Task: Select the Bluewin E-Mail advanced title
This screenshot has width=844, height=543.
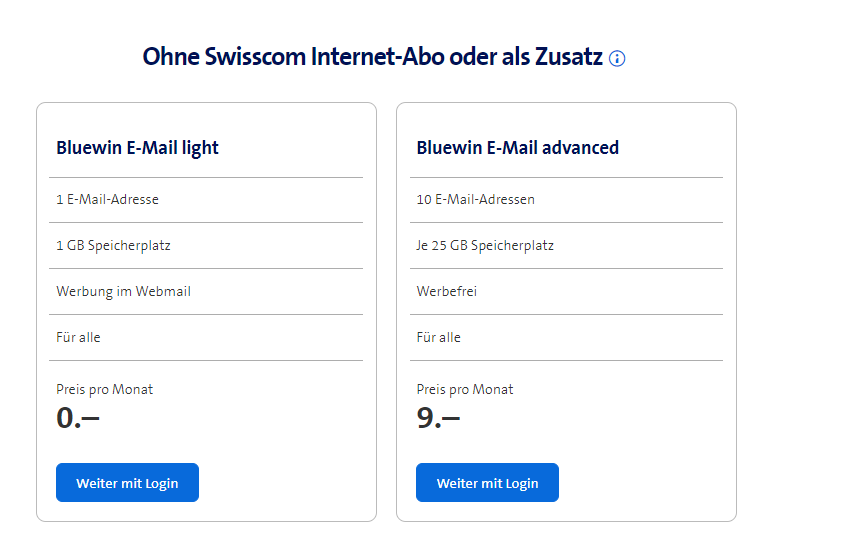Action: tap(517, 148)
